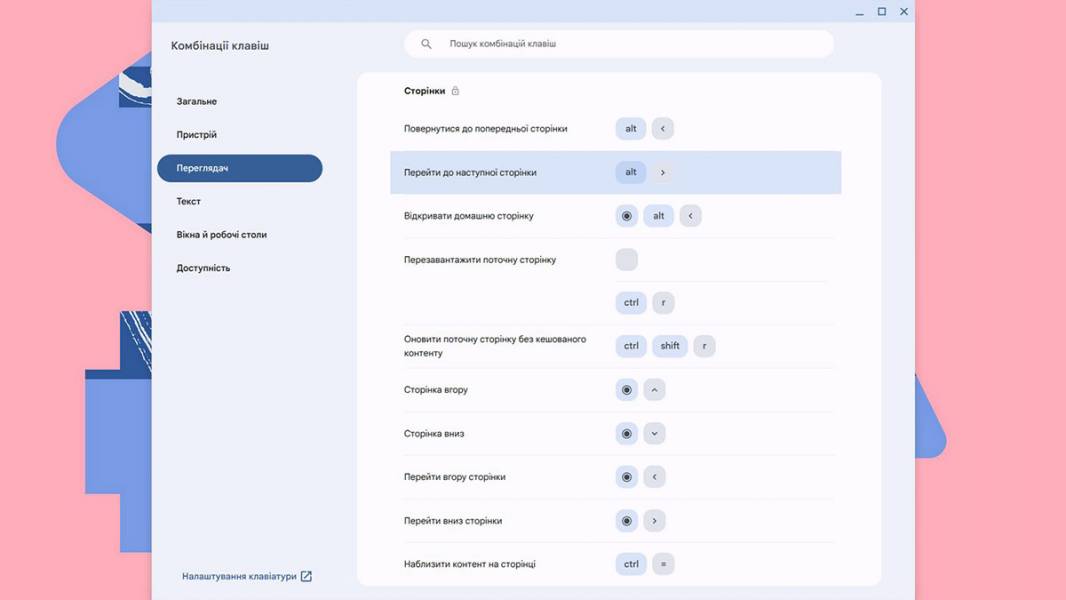Click the down arrow key for Сторінка вниз
1066x600 pixels.
[x=654, y=434]
